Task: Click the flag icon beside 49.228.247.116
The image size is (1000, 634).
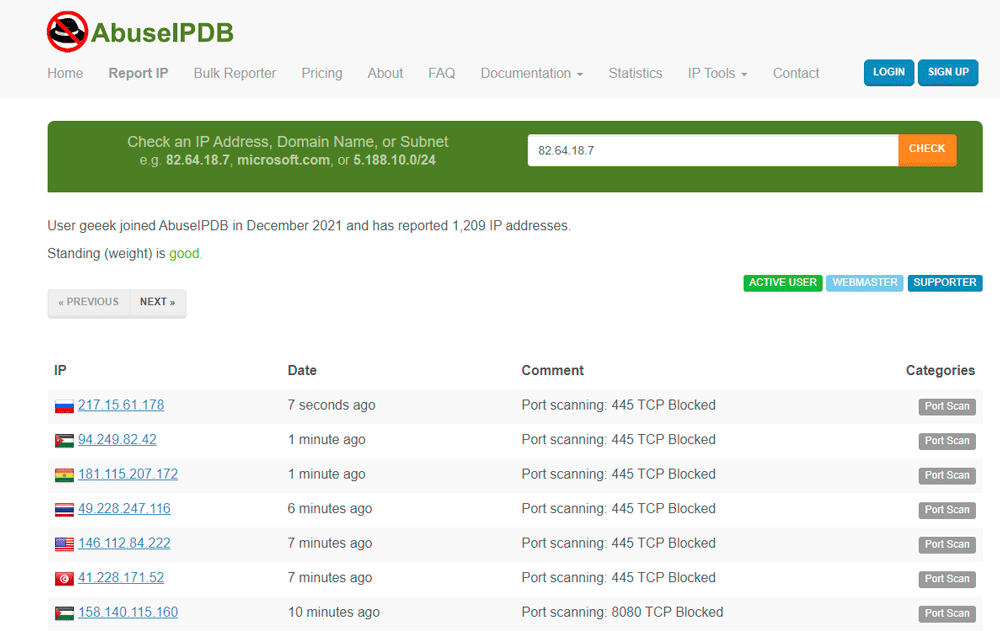Action: click(x=64, y=510)
